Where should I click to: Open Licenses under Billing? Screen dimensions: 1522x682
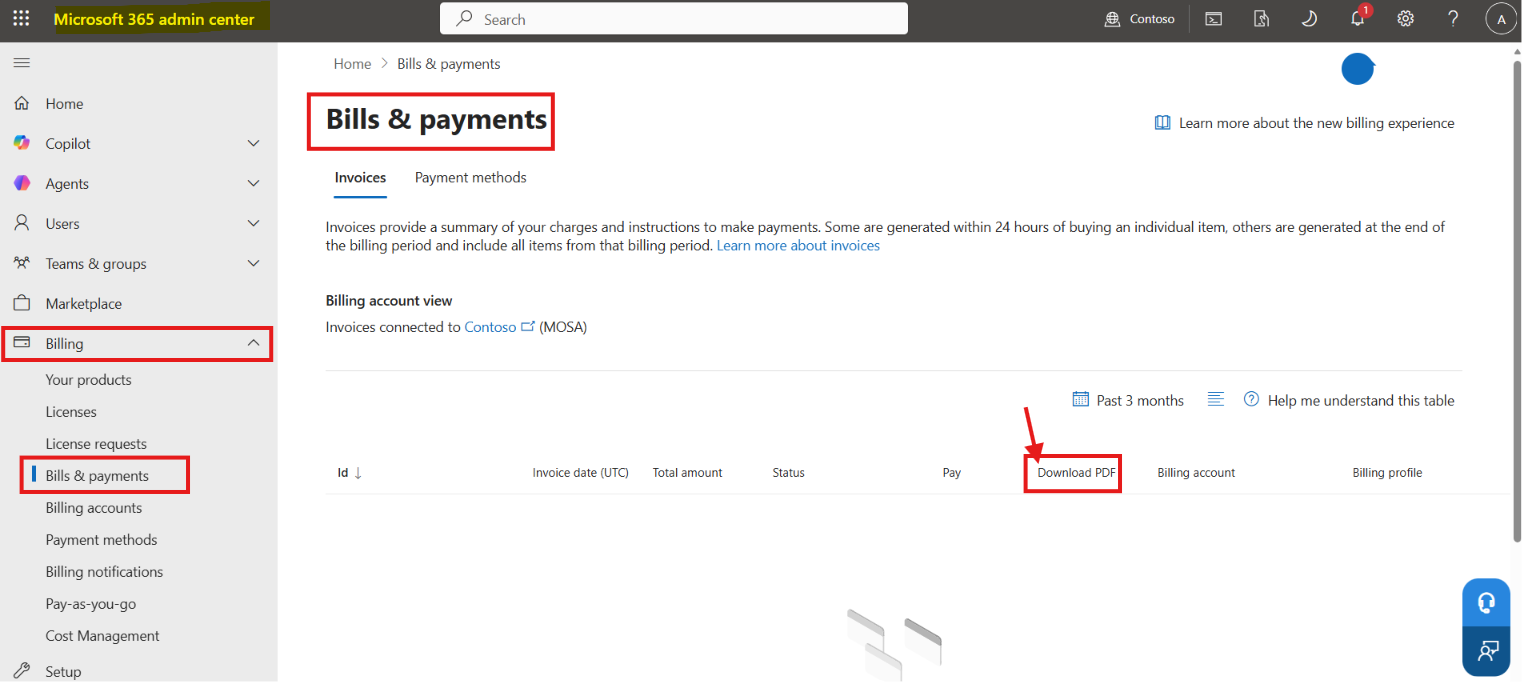pyautogui.click(x=71, y=412)
